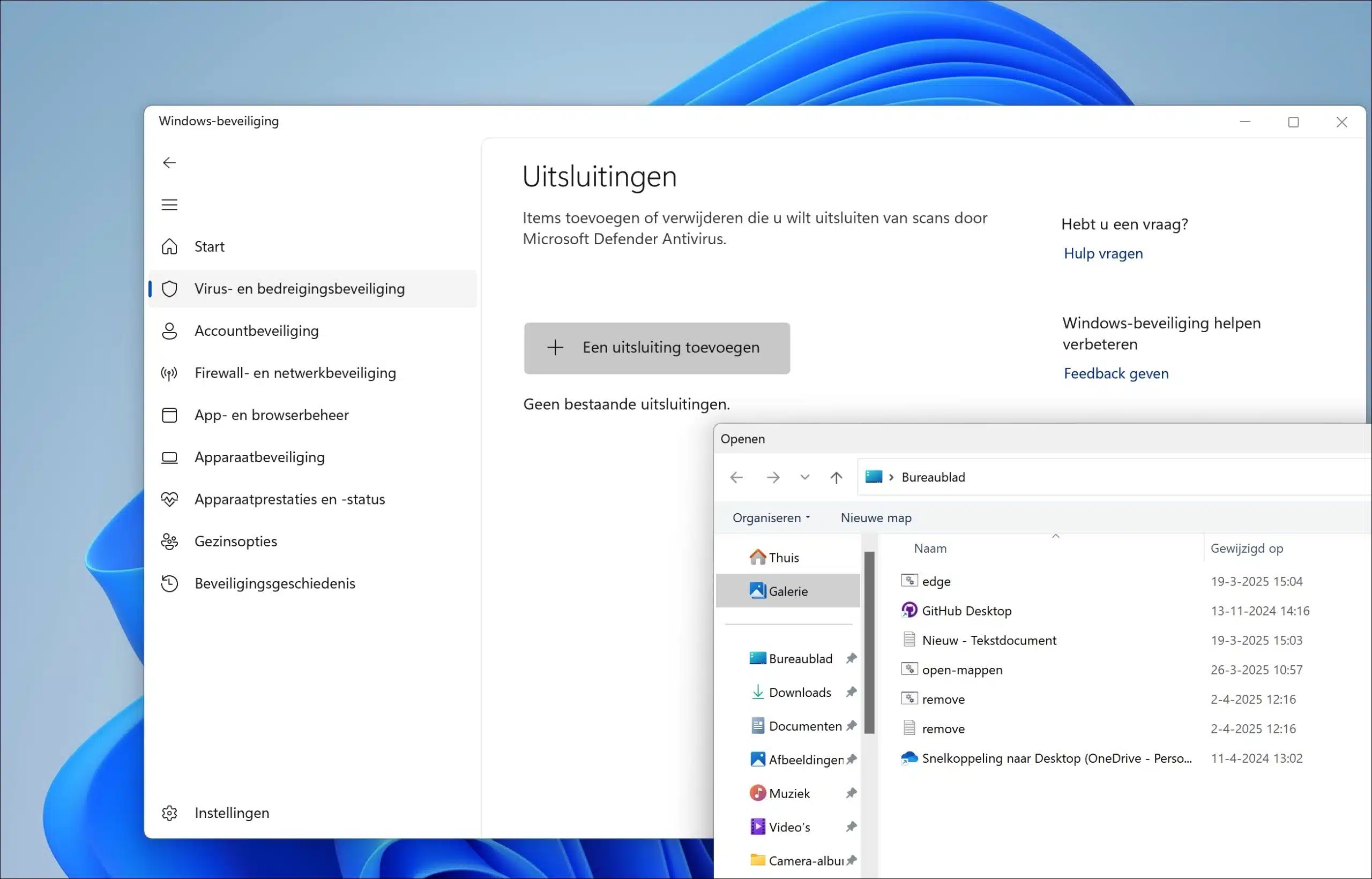Select Thuis in navigation pane
The height and width of the screenshot is (879, 1372).
coord(788,558)
